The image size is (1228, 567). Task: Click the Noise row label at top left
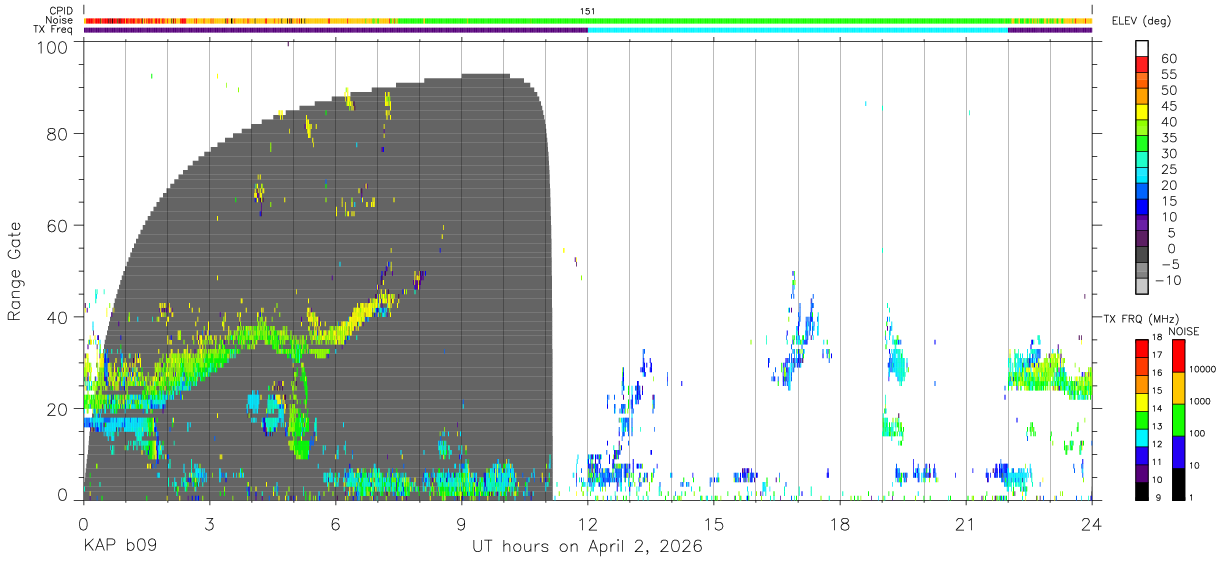[x=59, y=20]
